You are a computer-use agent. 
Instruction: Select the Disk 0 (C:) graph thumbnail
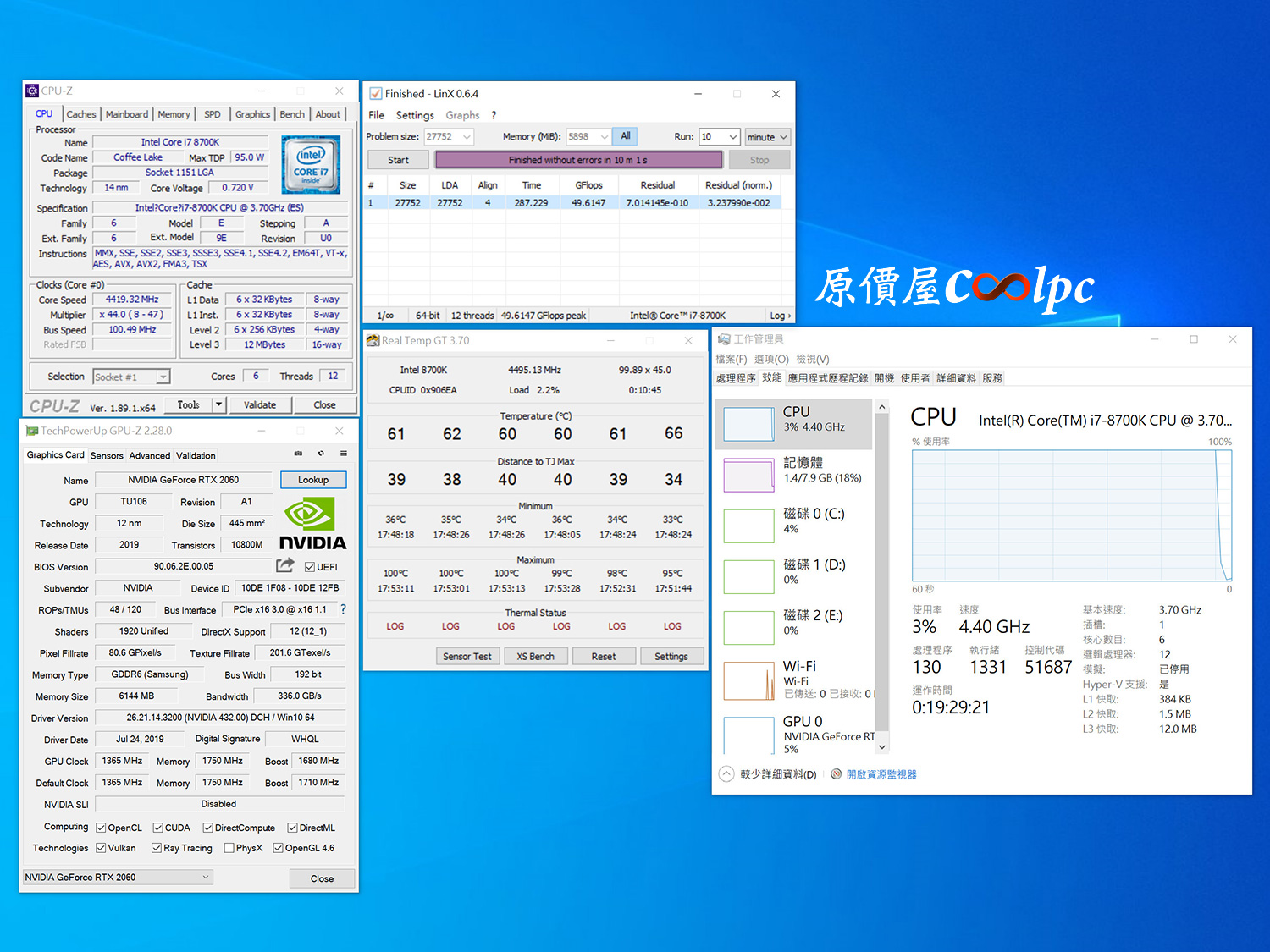coord(749,526)
